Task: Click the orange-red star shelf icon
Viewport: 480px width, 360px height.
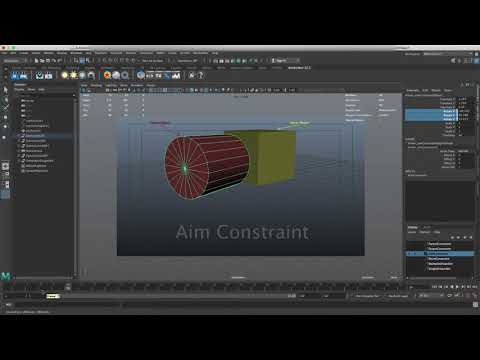Action: 107,76
